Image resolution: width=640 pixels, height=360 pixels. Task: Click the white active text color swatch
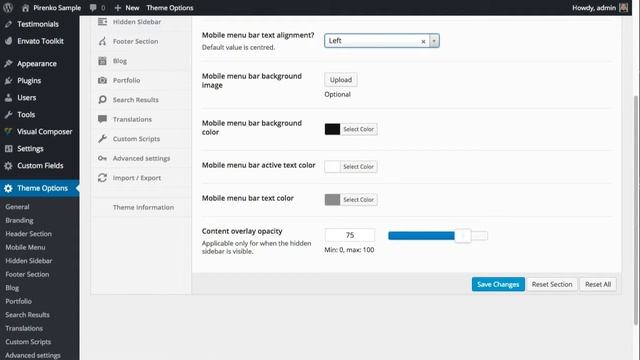point(332,167)
